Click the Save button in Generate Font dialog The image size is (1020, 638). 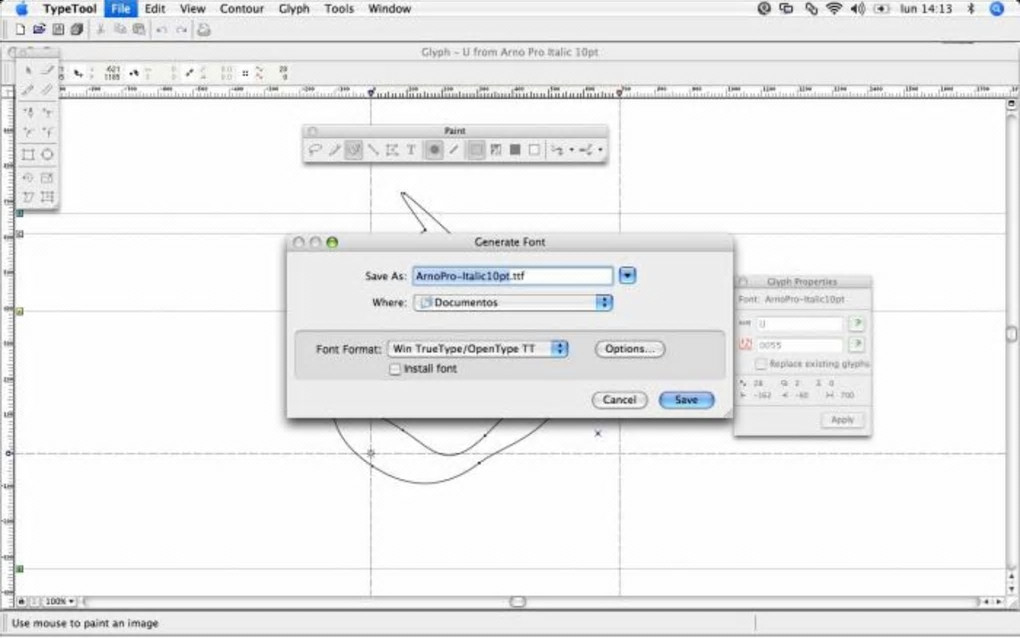tap(686, 400)
